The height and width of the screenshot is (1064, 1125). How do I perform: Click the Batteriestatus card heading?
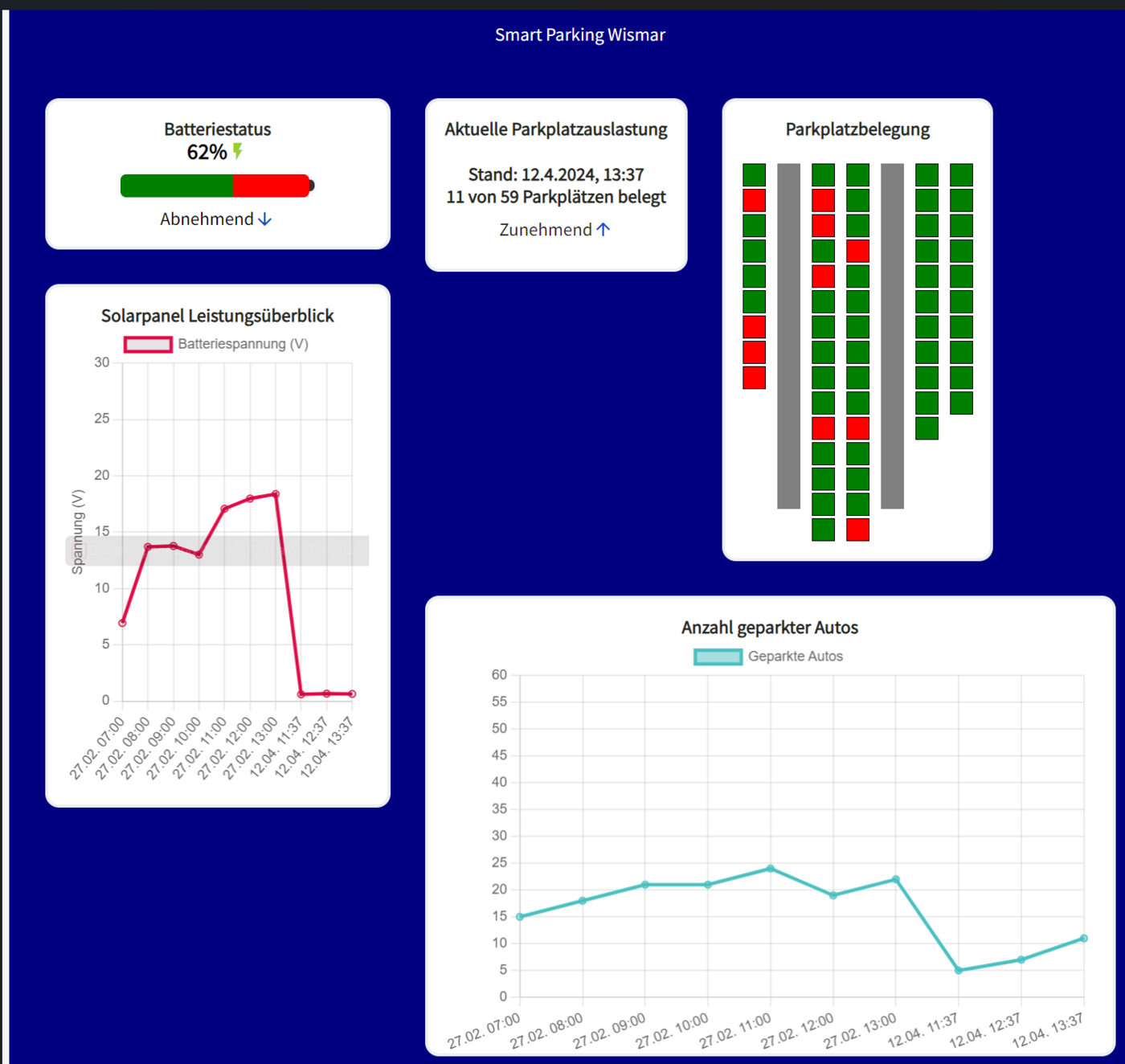[x=218, y=129]
